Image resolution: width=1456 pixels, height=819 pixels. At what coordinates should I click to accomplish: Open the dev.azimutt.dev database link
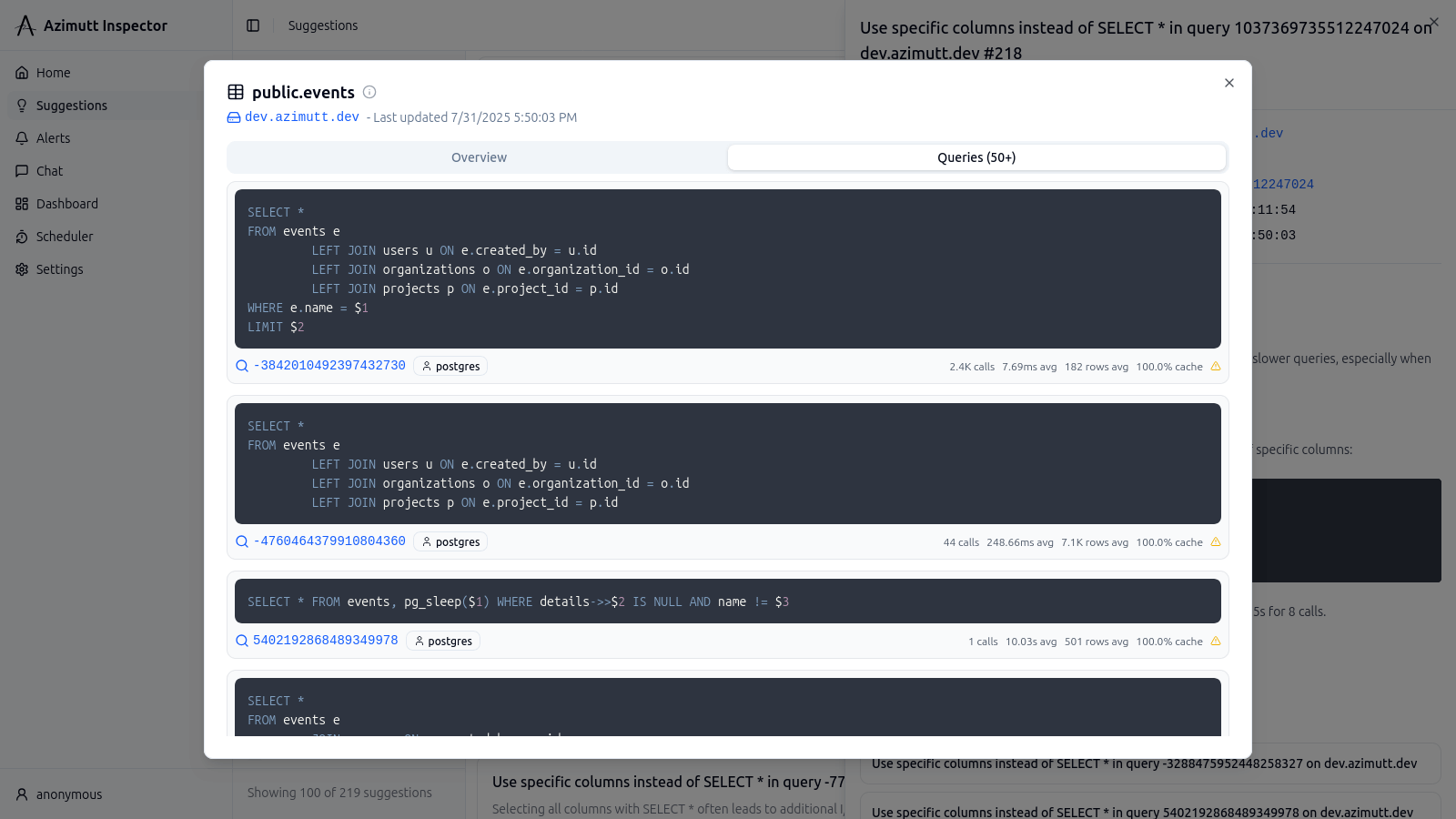tap(302, 117)
